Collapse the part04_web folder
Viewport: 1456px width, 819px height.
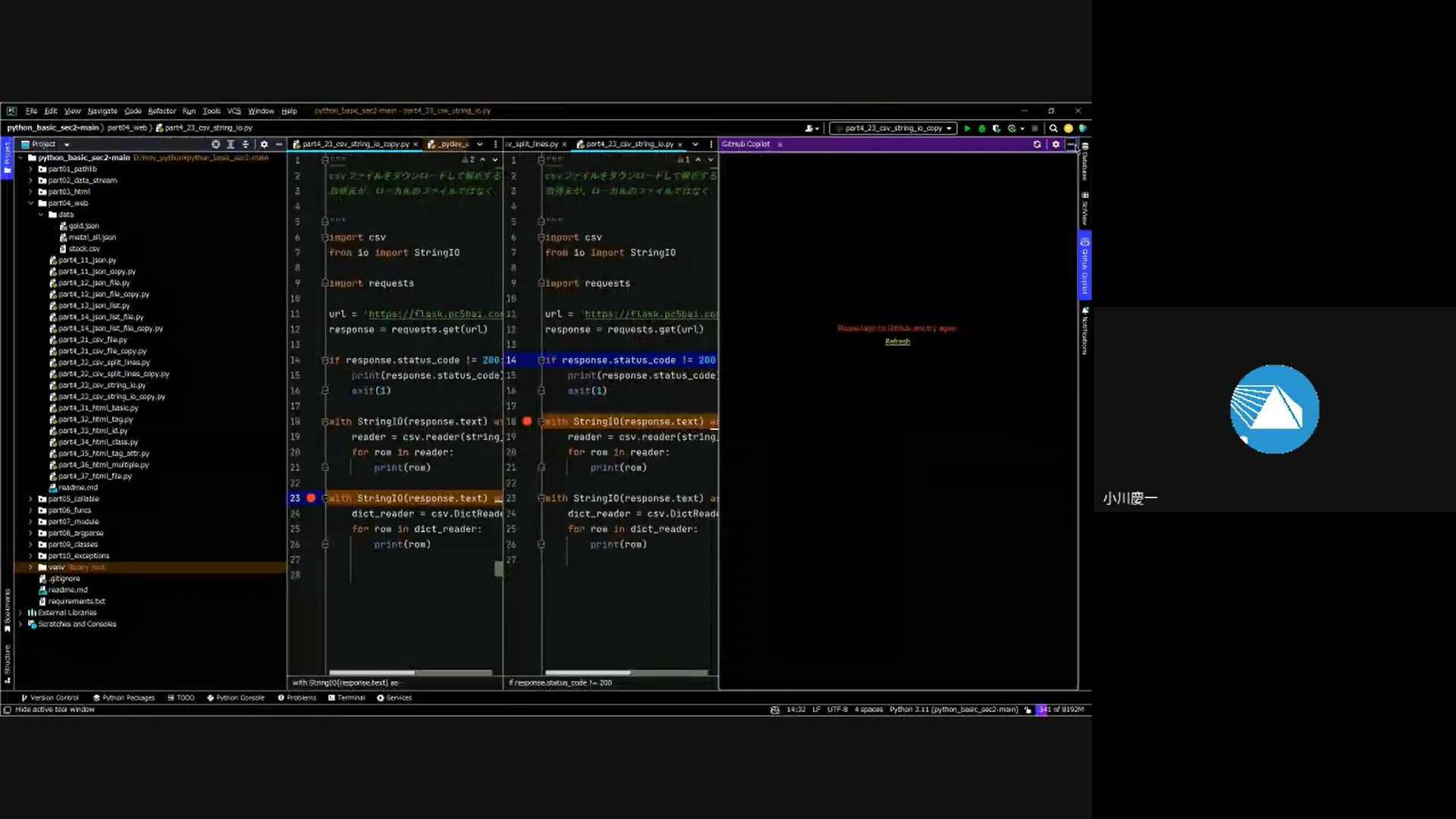click(x=31, y=203)
